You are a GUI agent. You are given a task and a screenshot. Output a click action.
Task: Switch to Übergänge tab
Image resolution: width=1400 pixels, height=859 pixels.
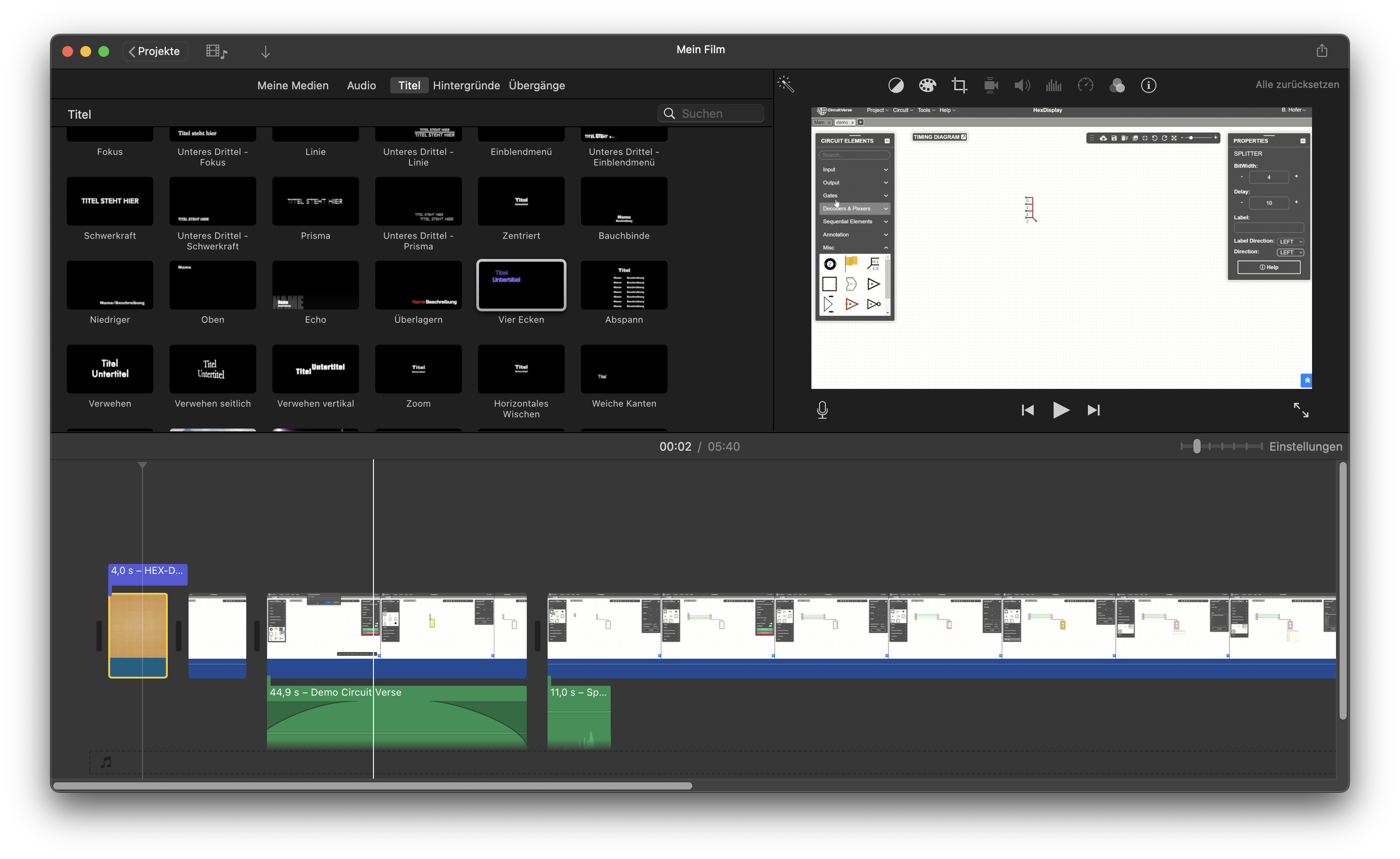pyautogui.click(x=536, y=85)
